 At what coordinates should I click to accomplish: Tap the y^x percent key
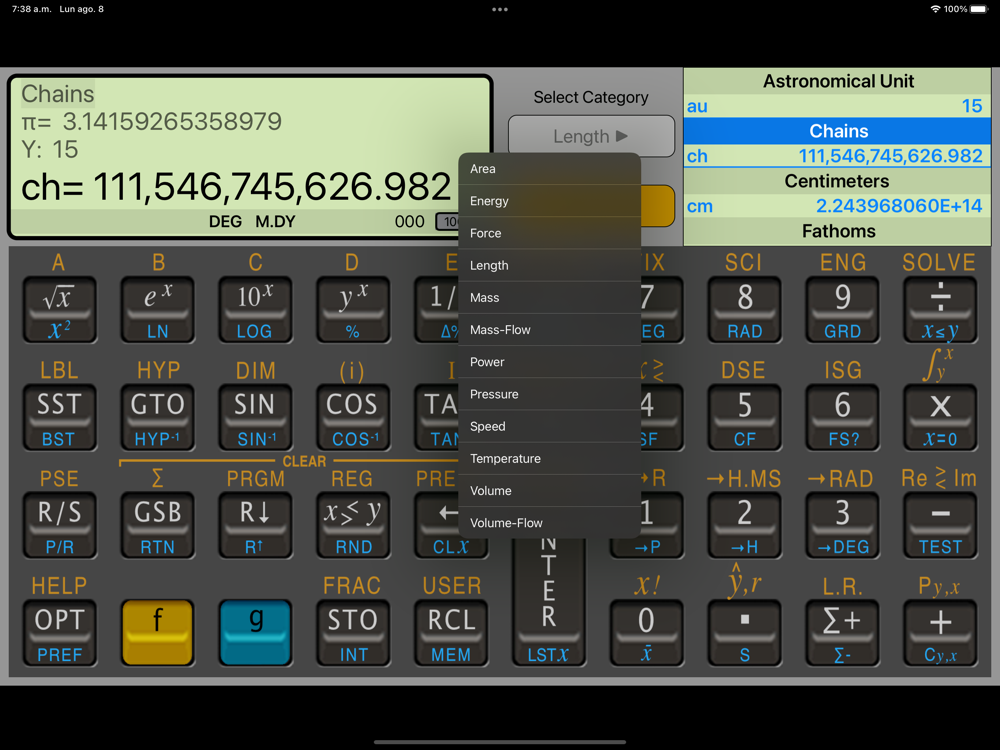353,310
